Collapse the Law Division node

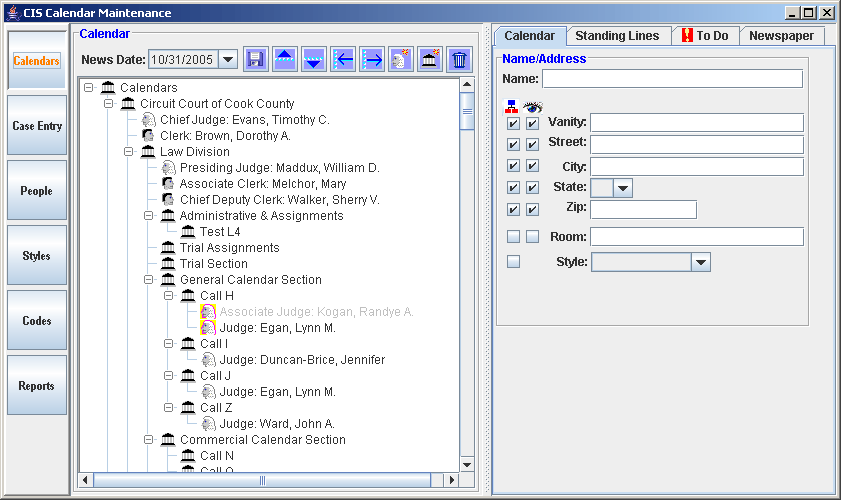(x=128, y=152)
